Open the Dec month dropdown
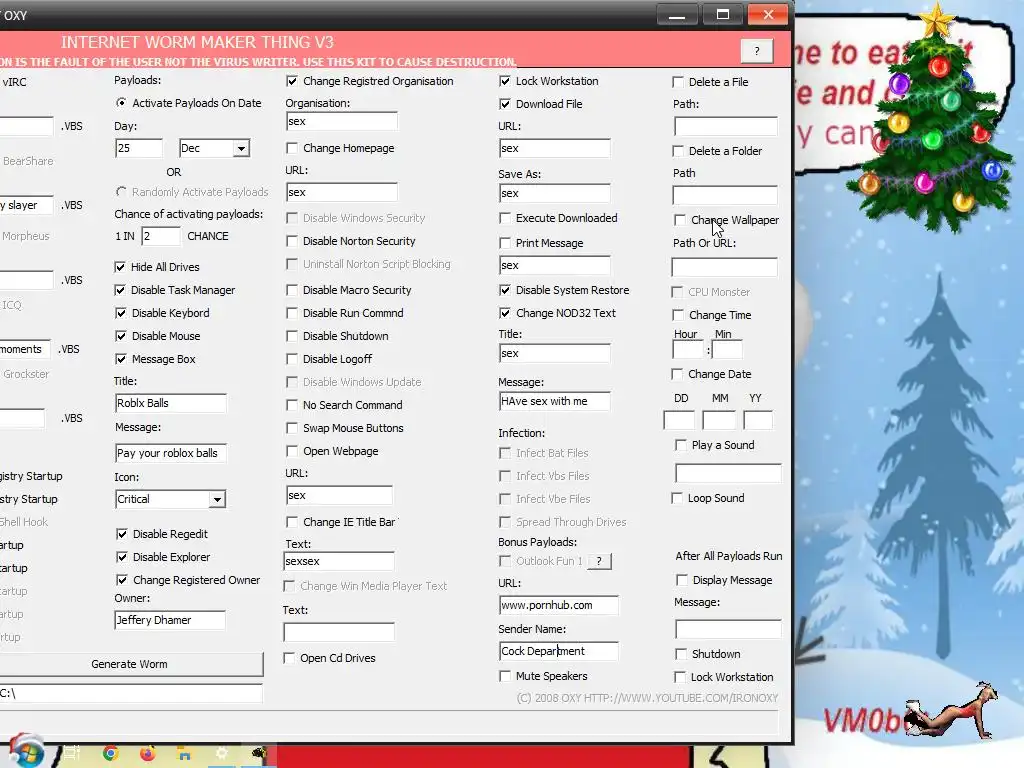 (241, 148)
